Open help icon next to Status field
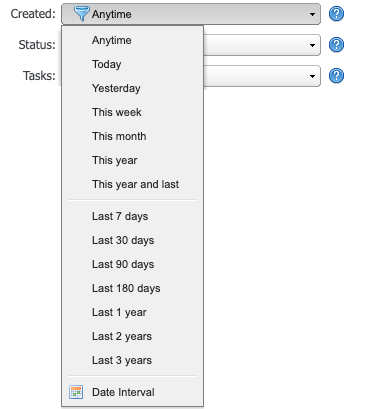The image size is (374, 409). [336, 45]
